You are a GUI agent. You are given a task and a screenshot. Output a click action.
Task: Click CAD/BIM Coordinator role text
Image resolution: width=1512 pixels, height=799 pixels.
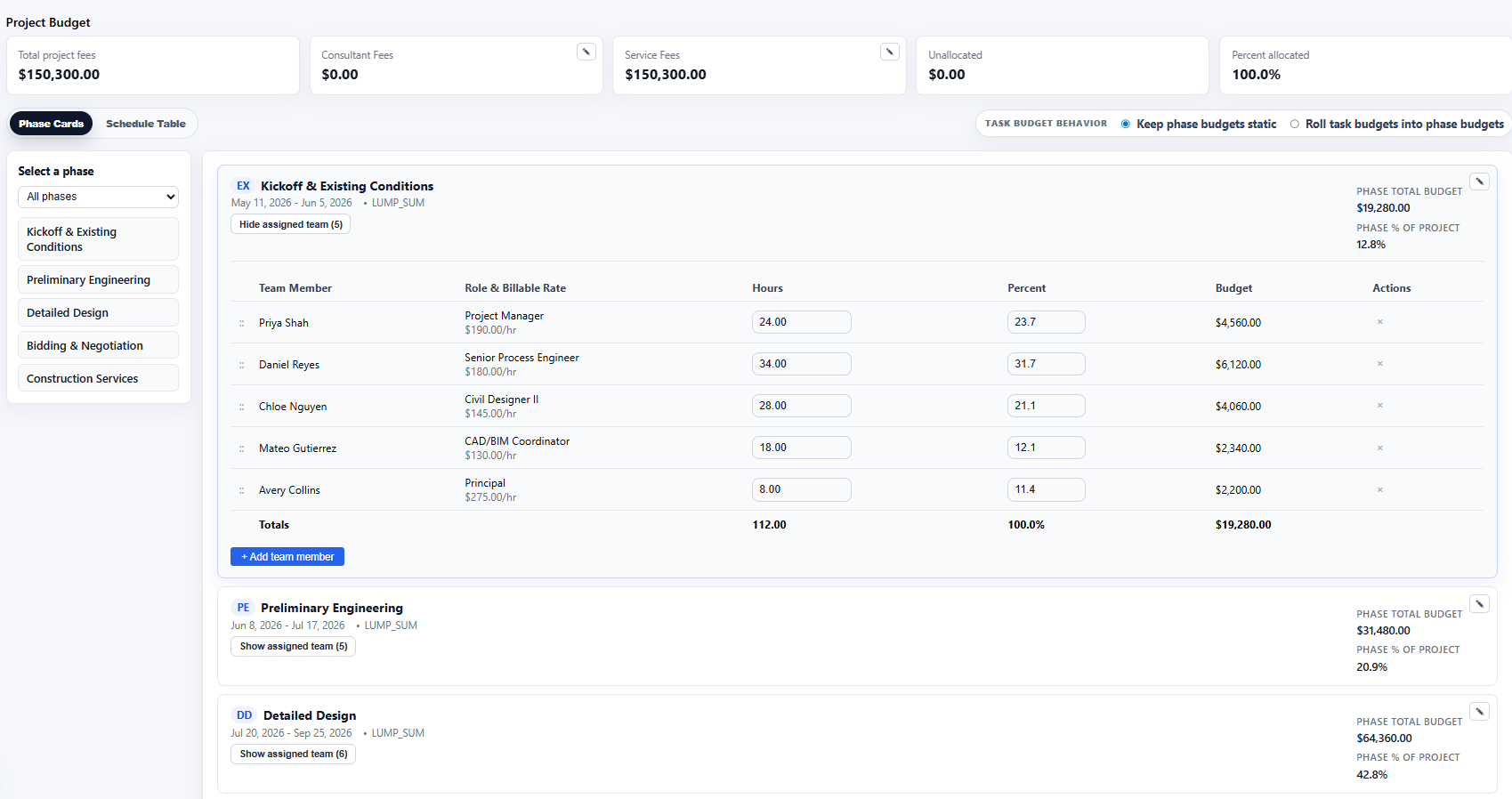pyautogui.click(x=517, y=441)
